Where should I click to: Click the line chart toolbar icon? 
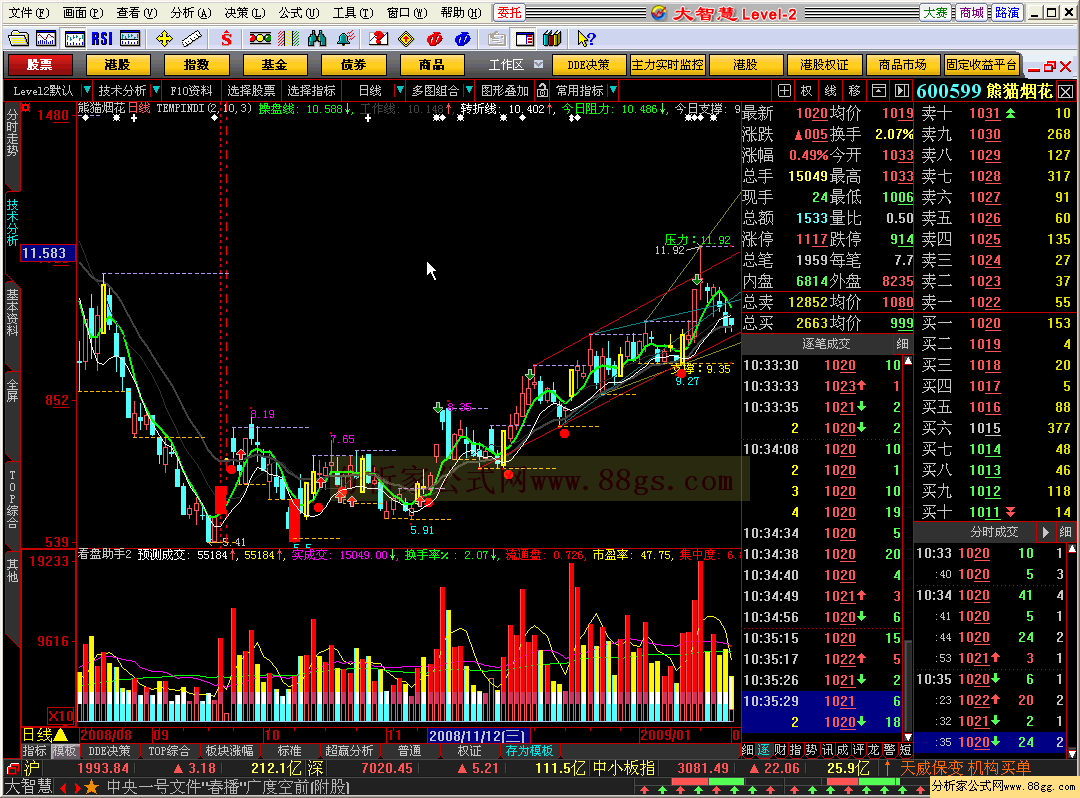point(46,39)
